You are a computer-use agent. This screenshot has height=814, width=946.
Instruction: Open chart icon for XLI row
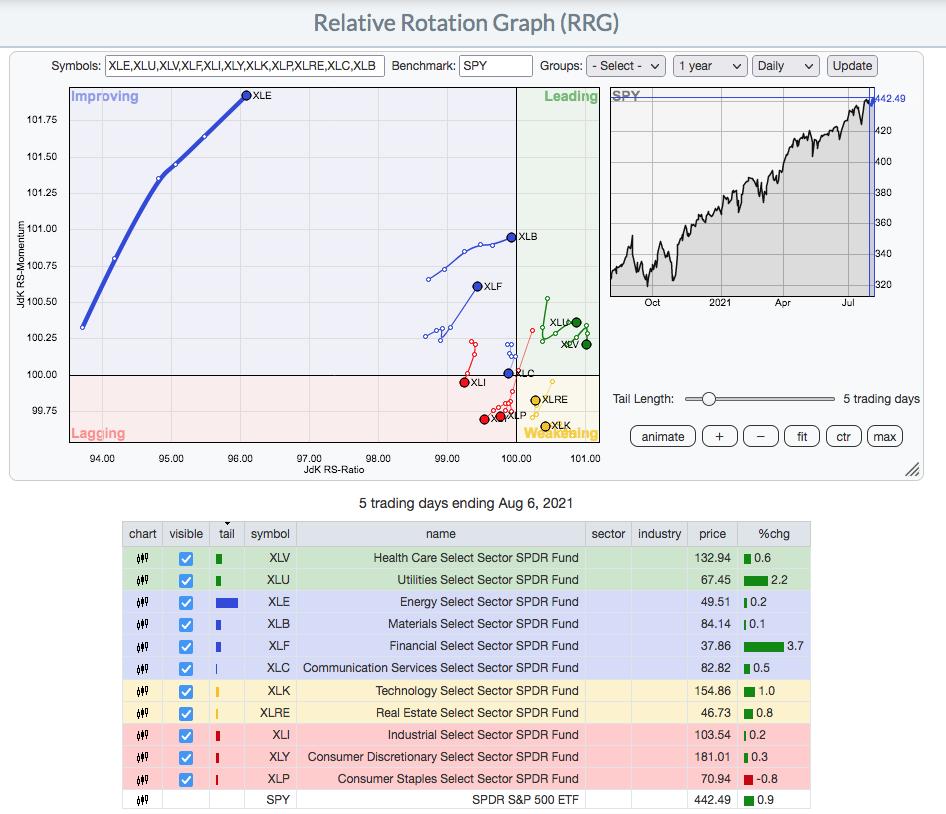[x=142, y=736]
